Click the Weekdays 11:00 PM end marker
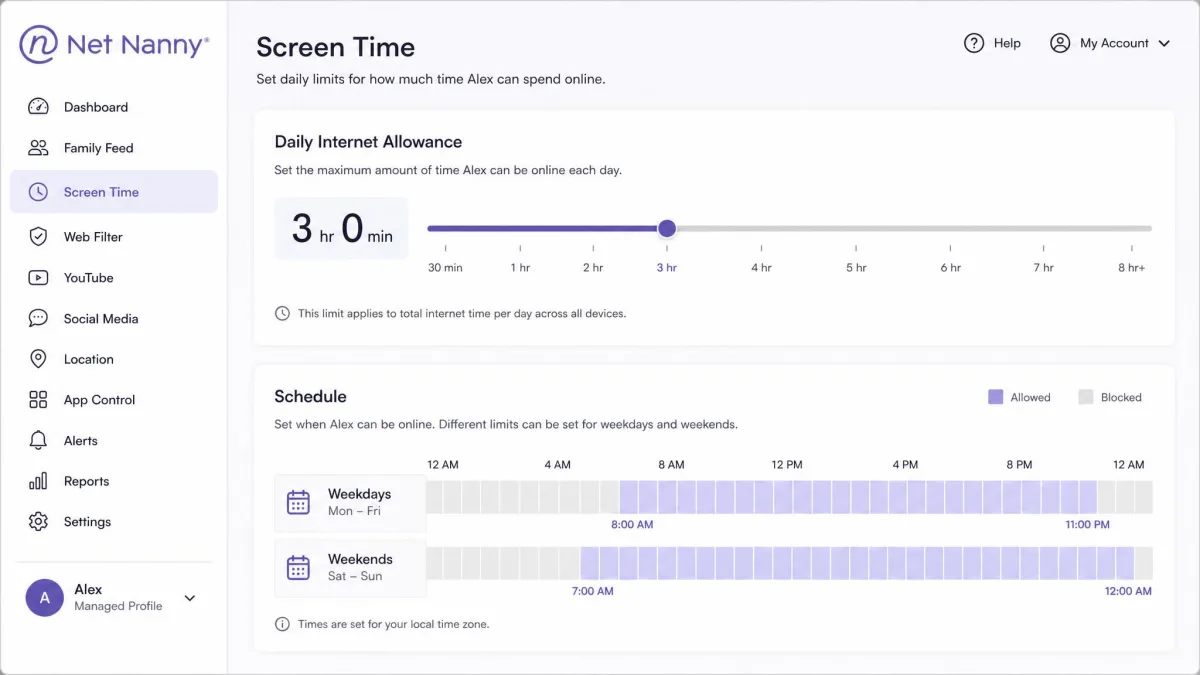 tap(1087, 525)
